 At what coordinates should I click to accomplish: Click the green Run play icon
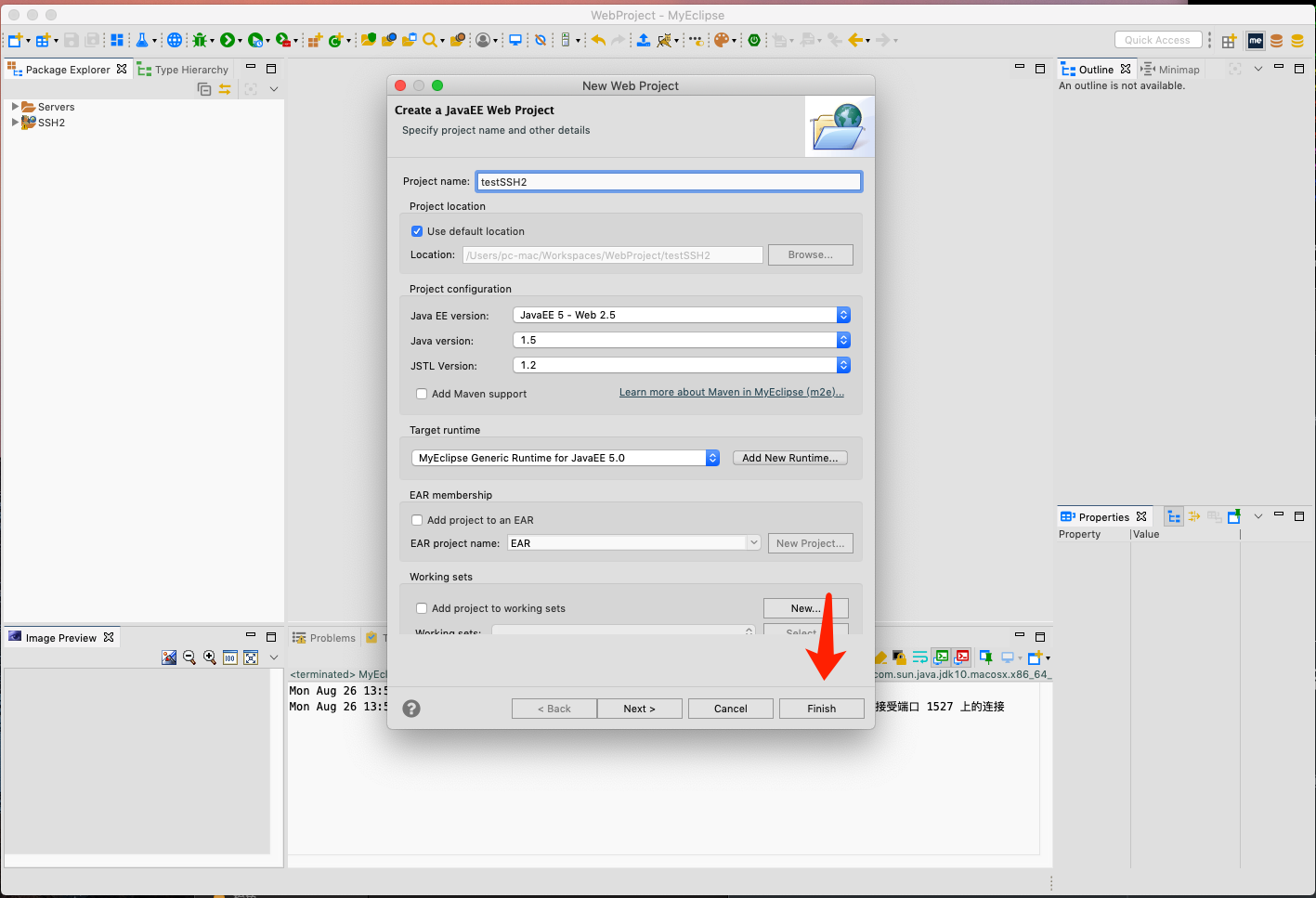click(227, 40)
